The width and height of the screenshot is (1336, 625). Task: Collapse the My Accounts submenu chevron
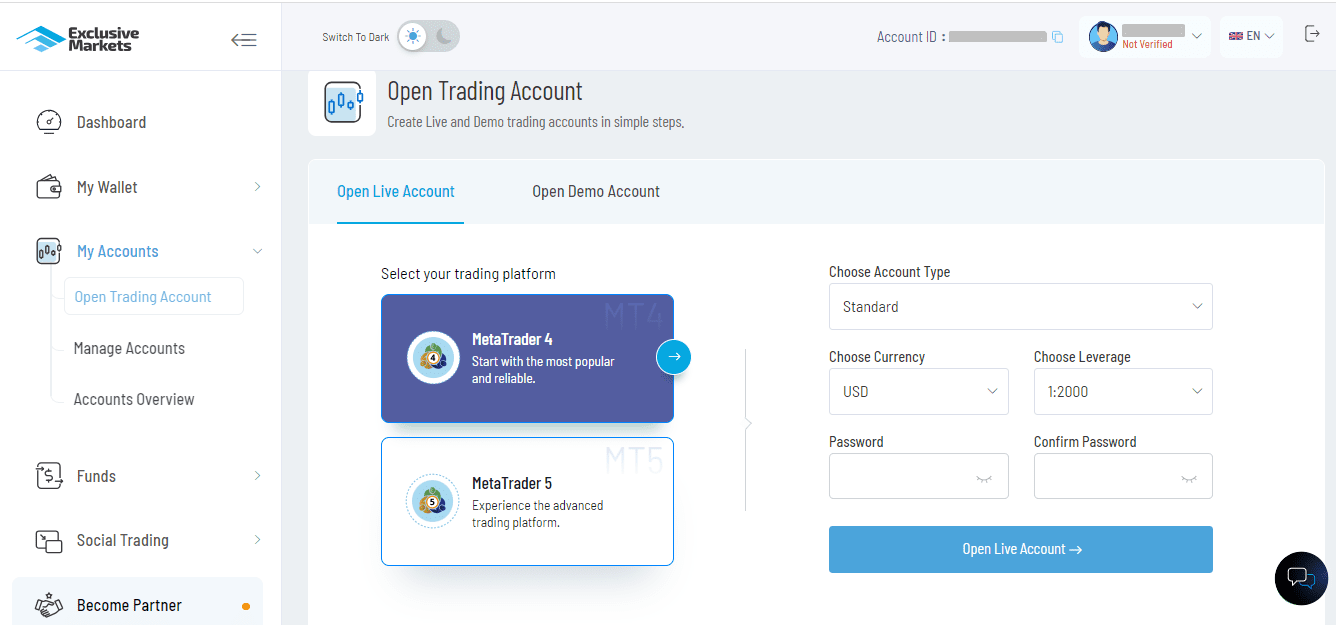click(257, 251)
